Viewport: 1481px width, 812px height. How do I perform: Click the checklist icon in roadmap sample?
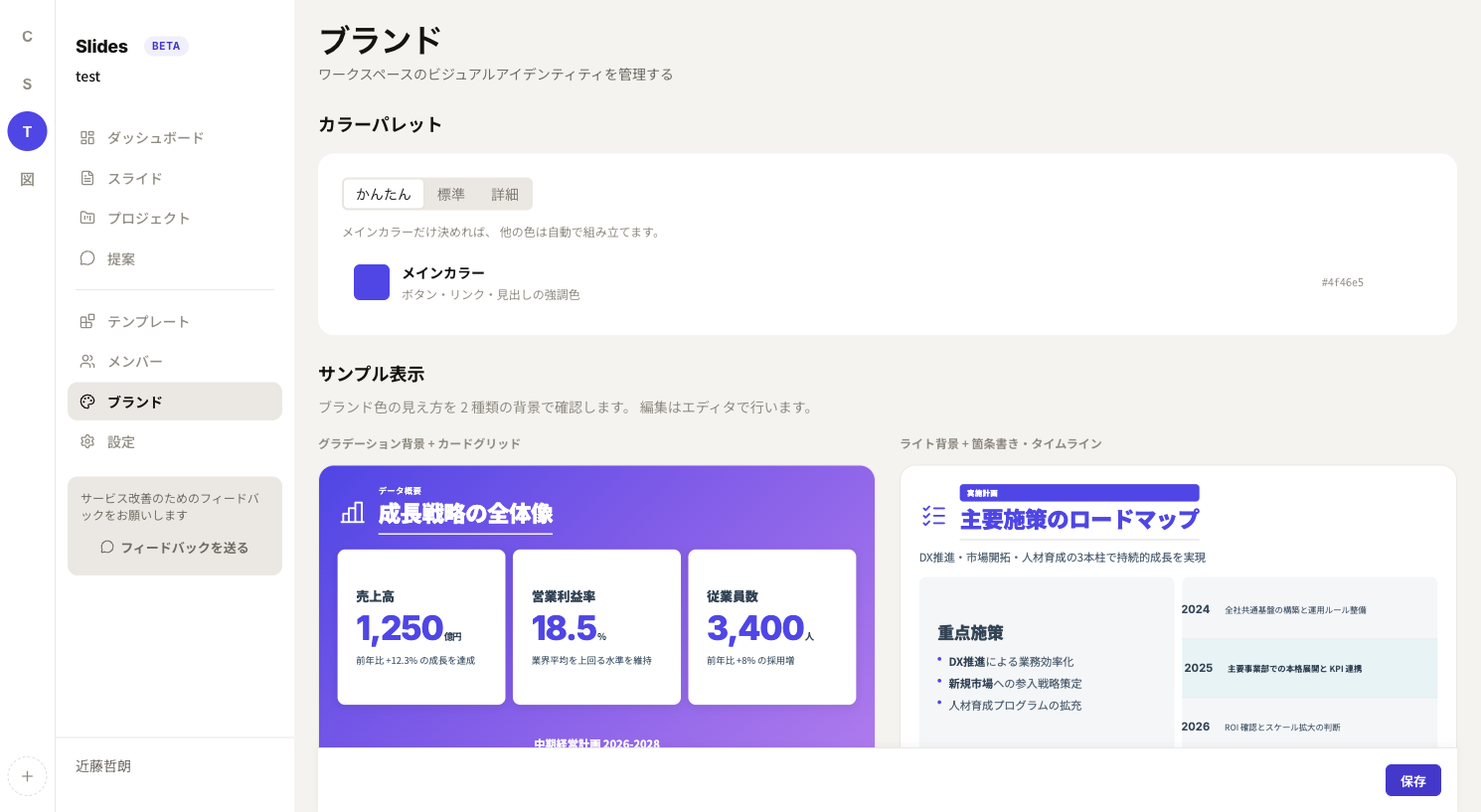tap(933, 515)
